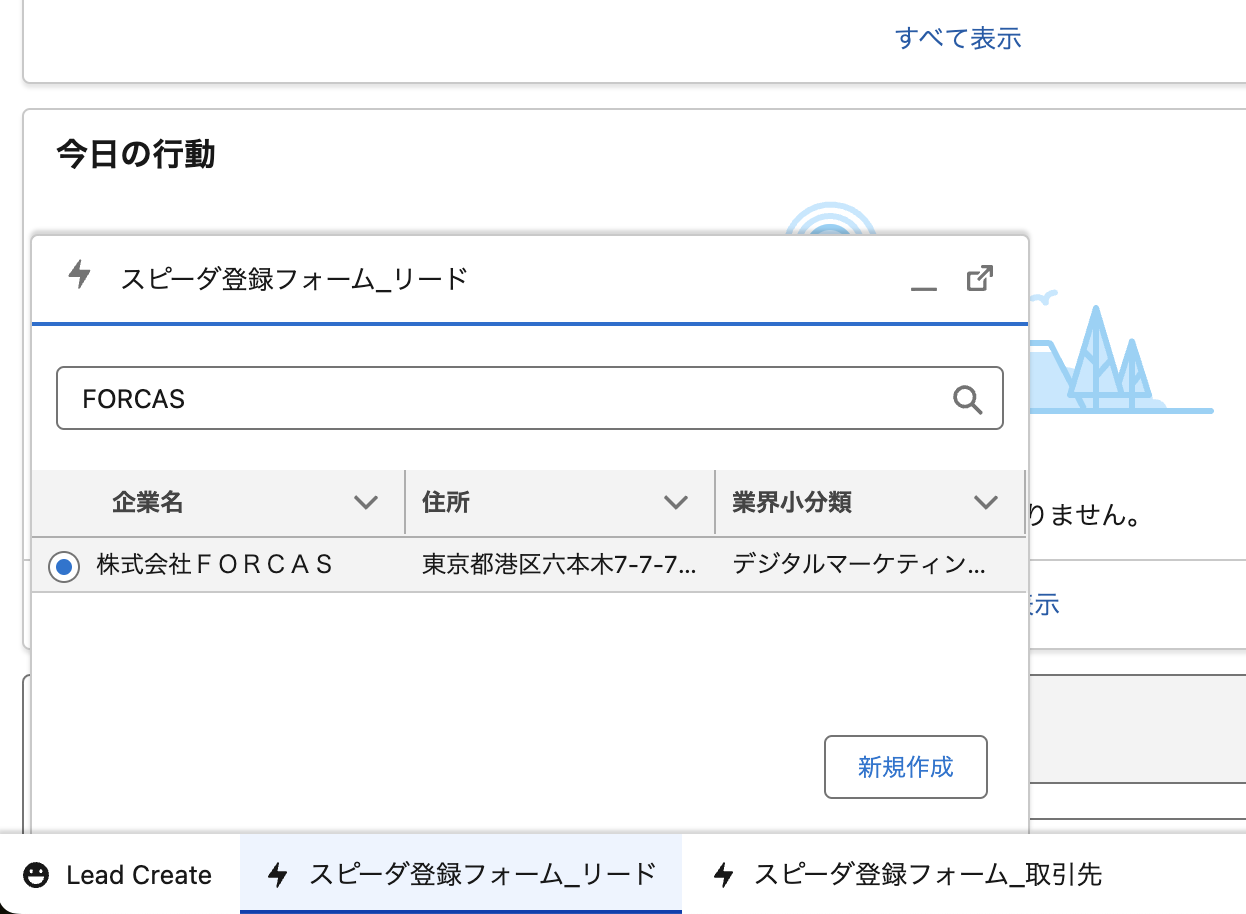Focus the search field containing FORCAS
1246x914 pixels.
500,399
